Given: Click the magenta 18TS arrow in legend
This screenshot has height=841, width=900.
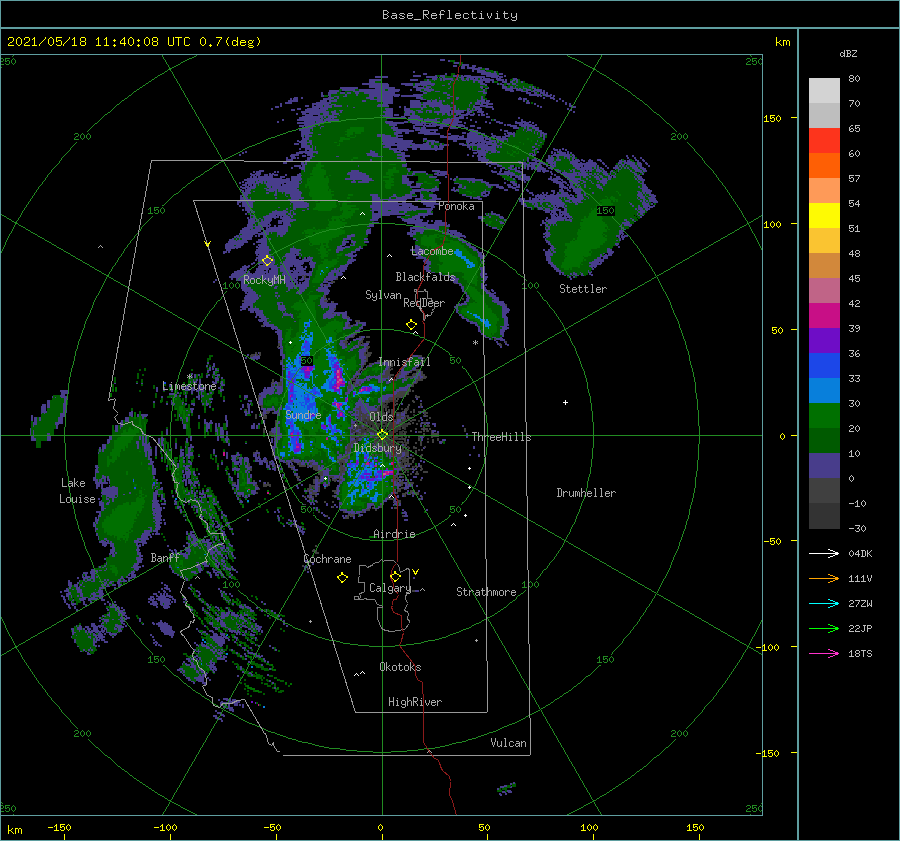Looking at the screenshot, I should (824, 653).
